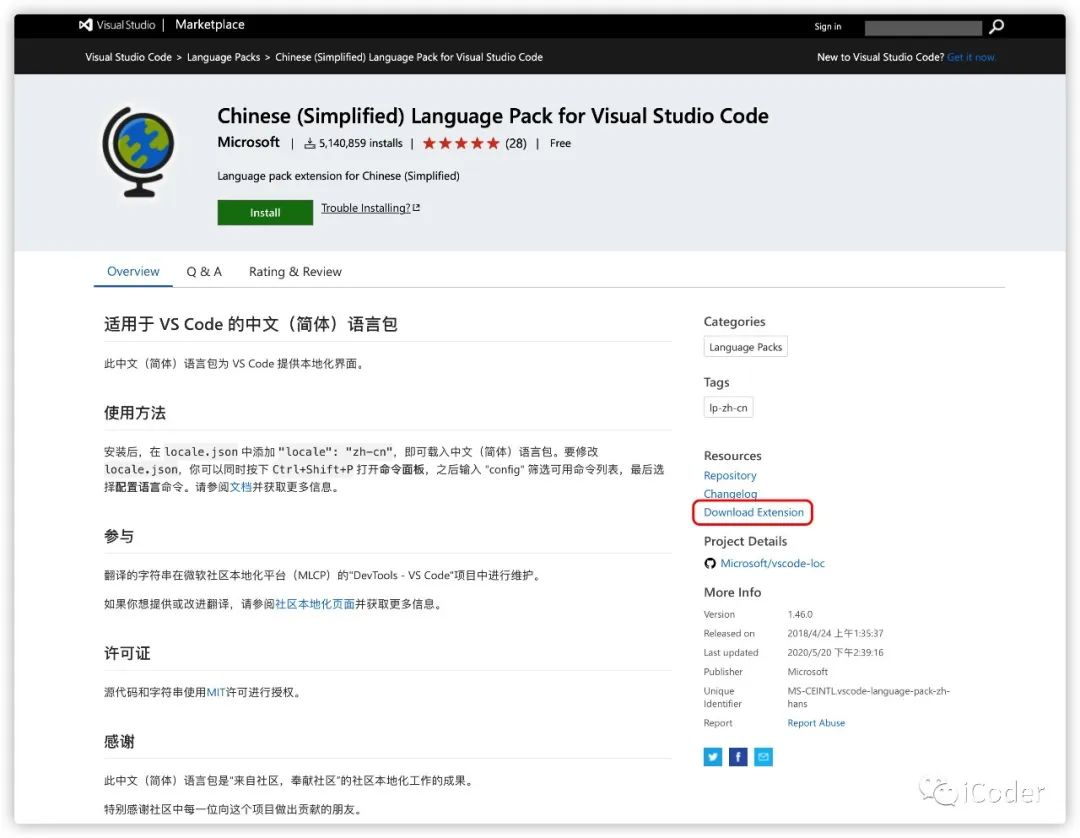Viewport: 1080px width, 838px height.
Task: Click the Get it now link
Action: 971,57
